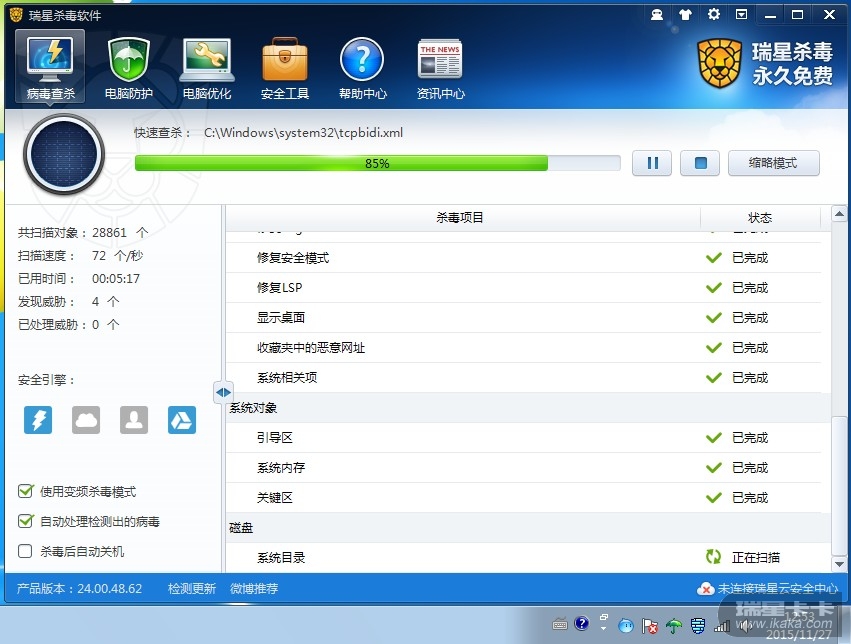Select the cloud security engine icon
Screen dimensions: 851x644
click(x=86, y=419)
